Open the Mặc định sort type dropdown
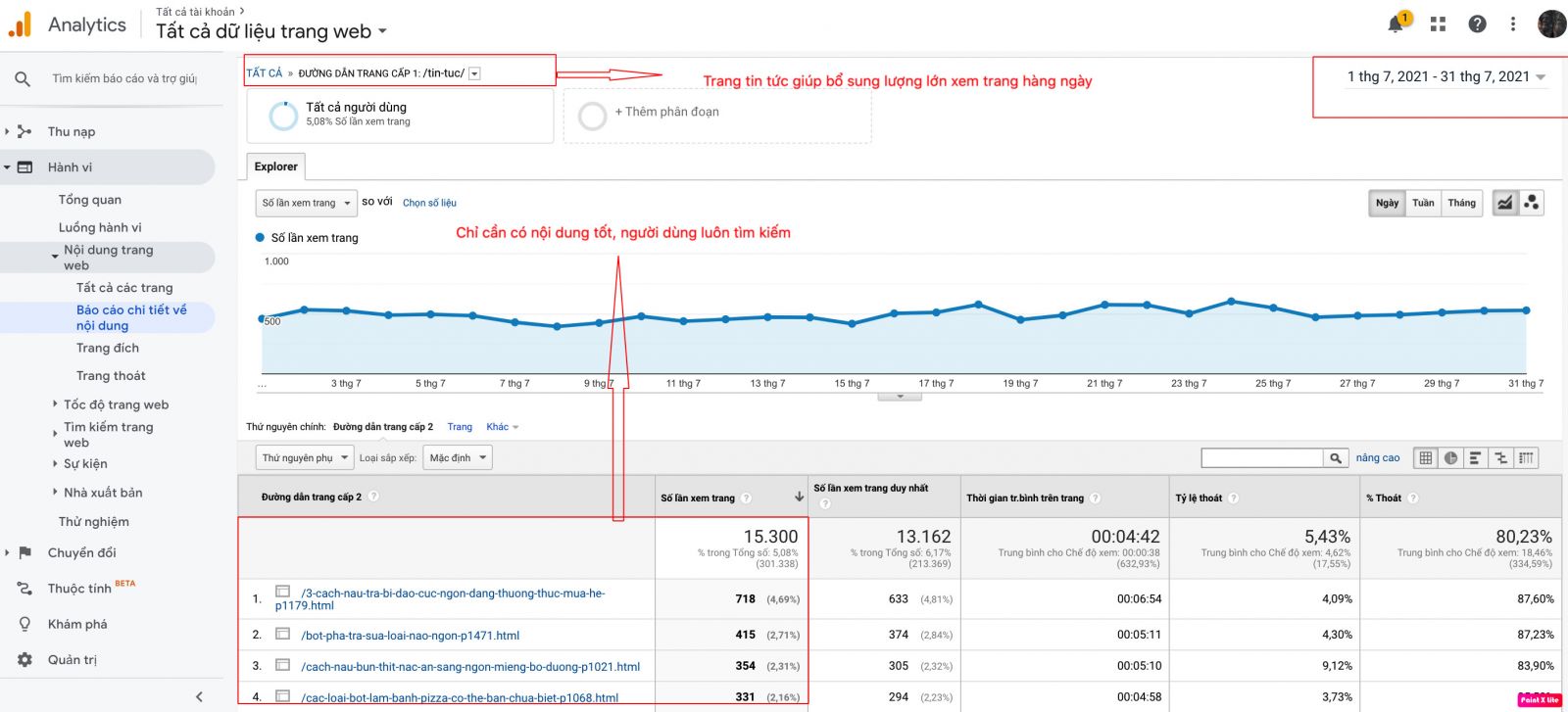This screenshot has height=712, width=1568. click(458, 457)
